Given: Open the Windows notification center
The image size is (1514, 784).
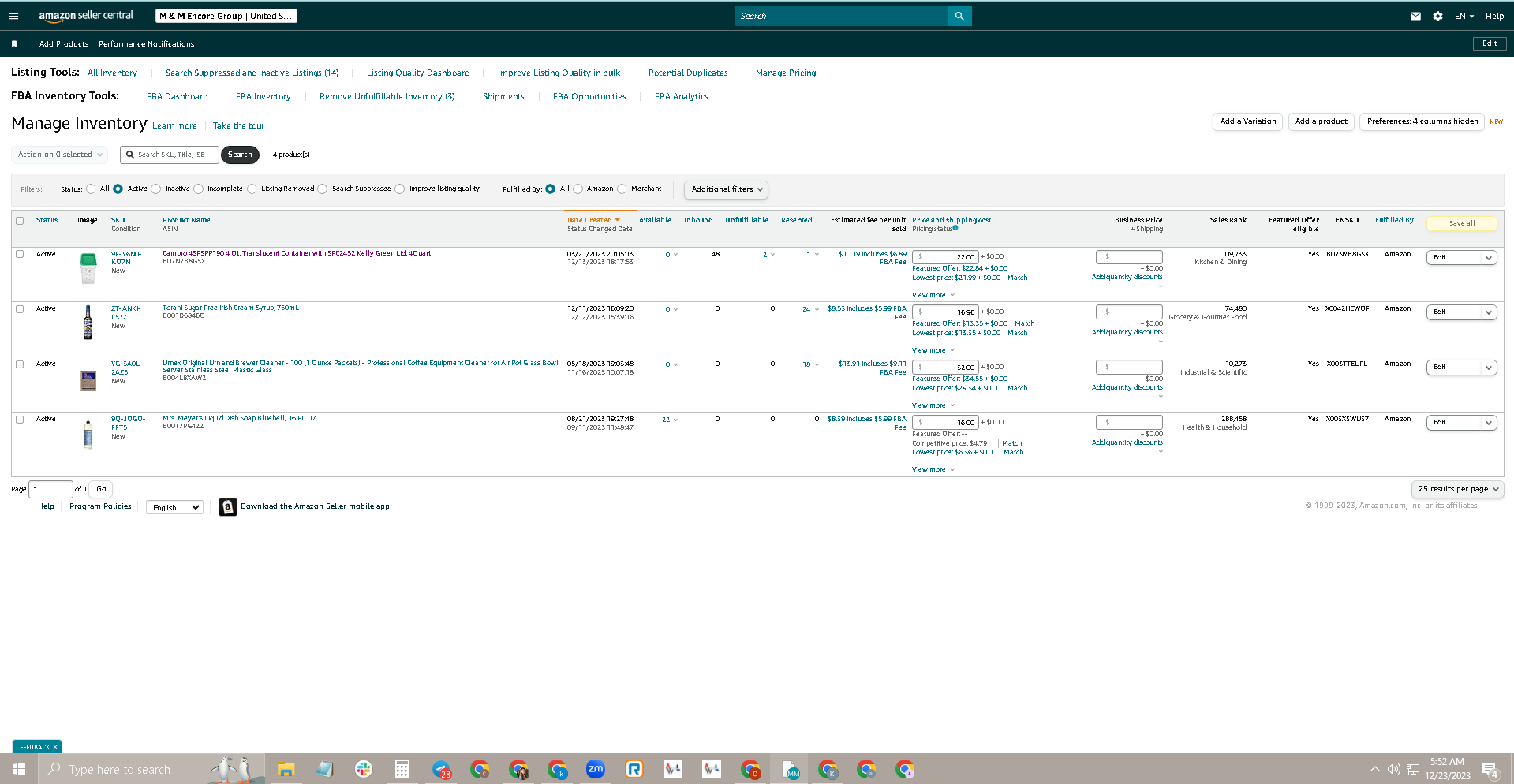Looking at the screenshot, I should (x=1490, y=770).
